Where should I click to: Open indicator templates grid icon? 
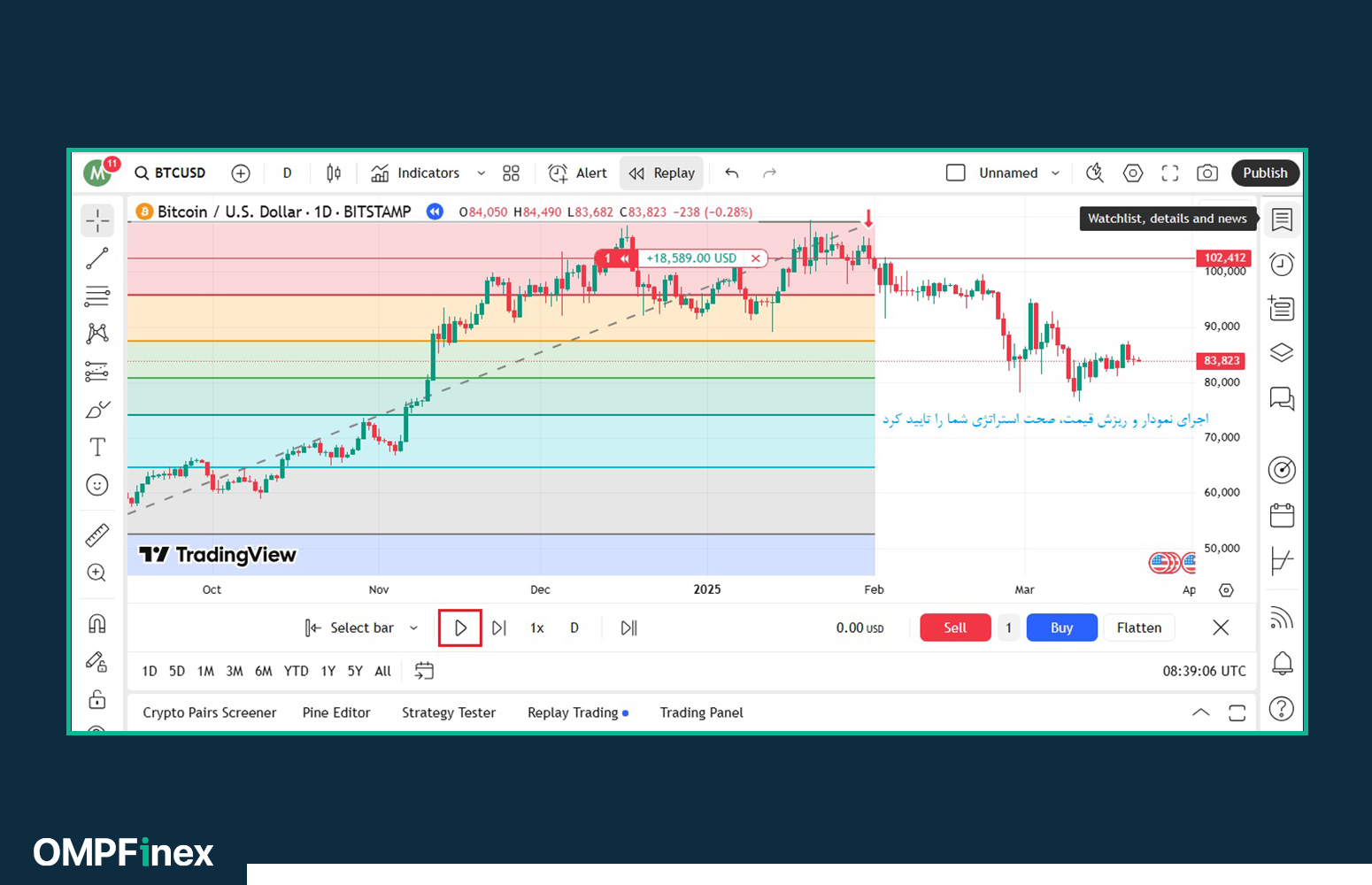click(511, 173)
